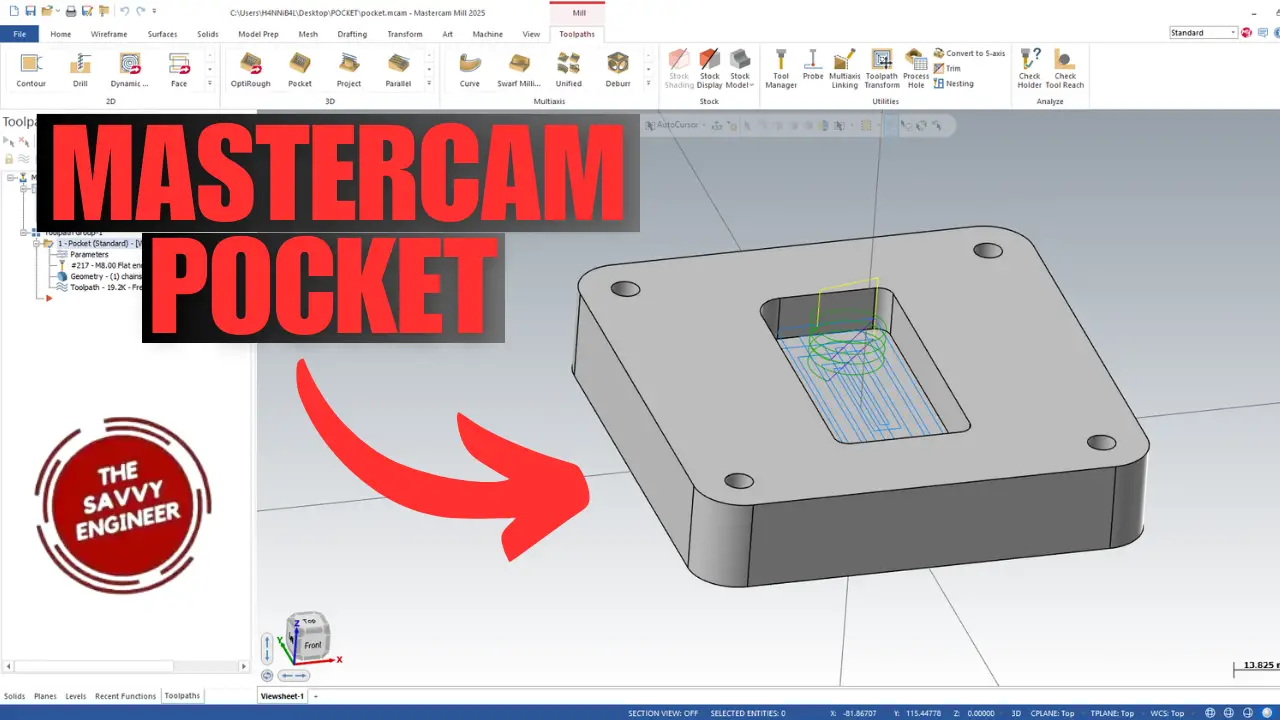1280x720 pixels.
Task: Run Check Tool Reach analysis
Action: [1065, 69]
